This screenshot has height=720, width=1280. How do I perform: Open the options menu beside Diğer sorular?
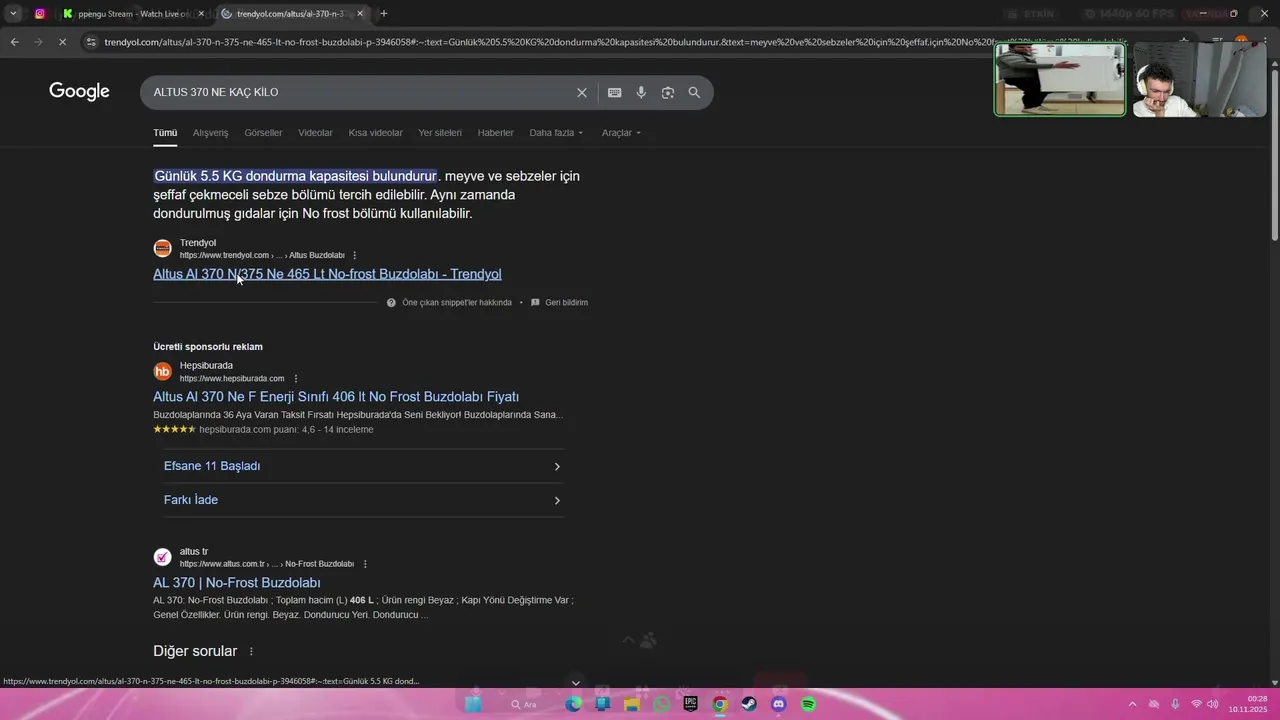[x=251, y=651]
